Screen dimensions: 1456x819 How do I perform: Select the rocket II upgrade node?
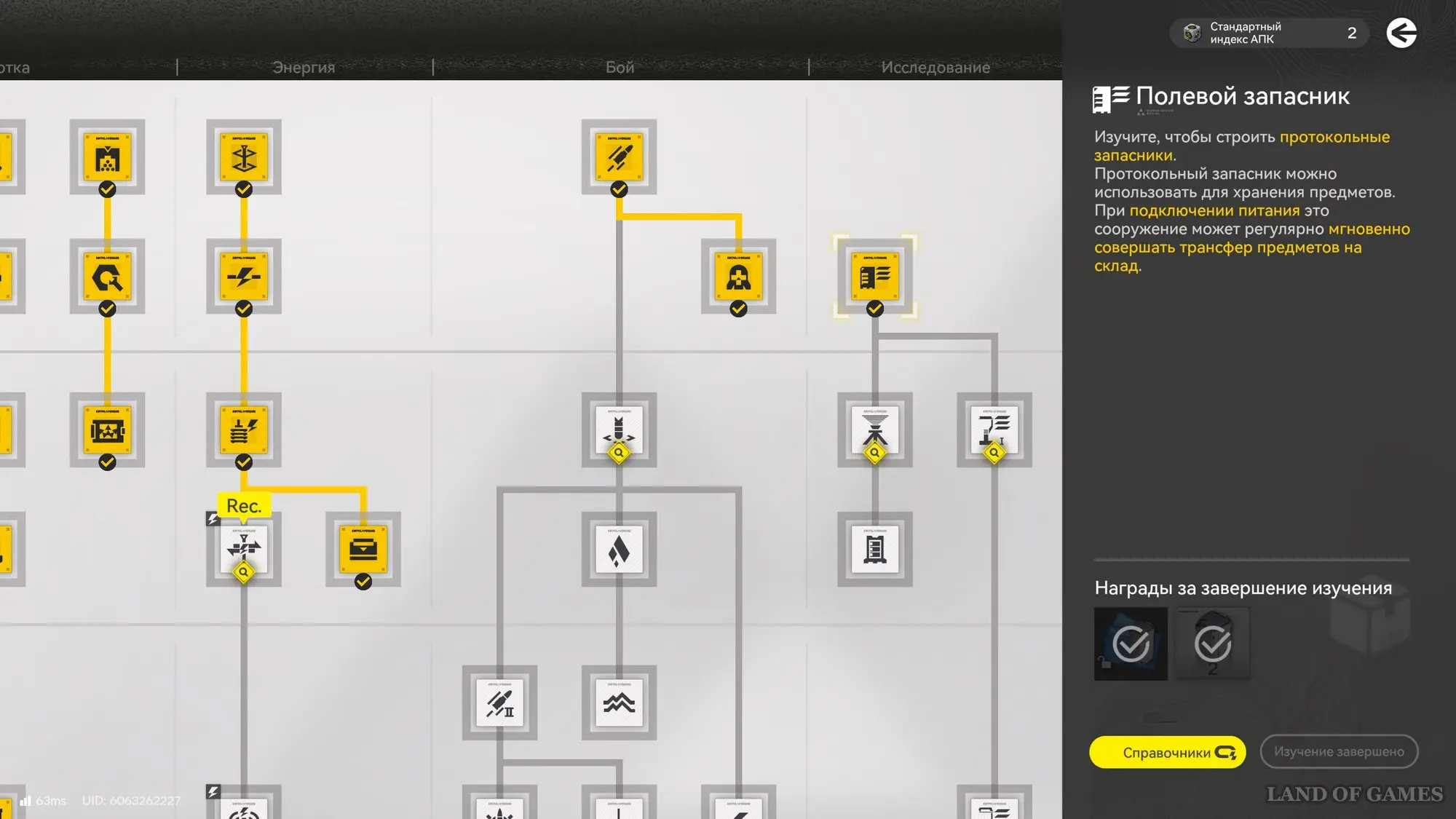click(x=499, y=703)
